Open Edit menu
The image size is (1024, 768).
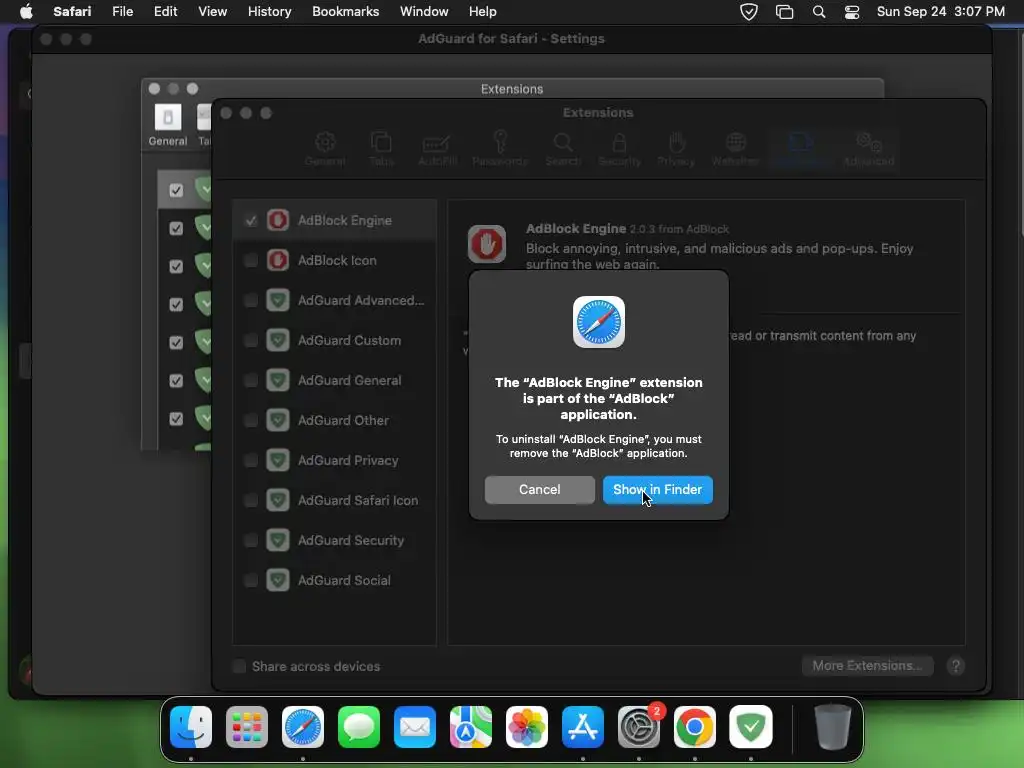165,12
